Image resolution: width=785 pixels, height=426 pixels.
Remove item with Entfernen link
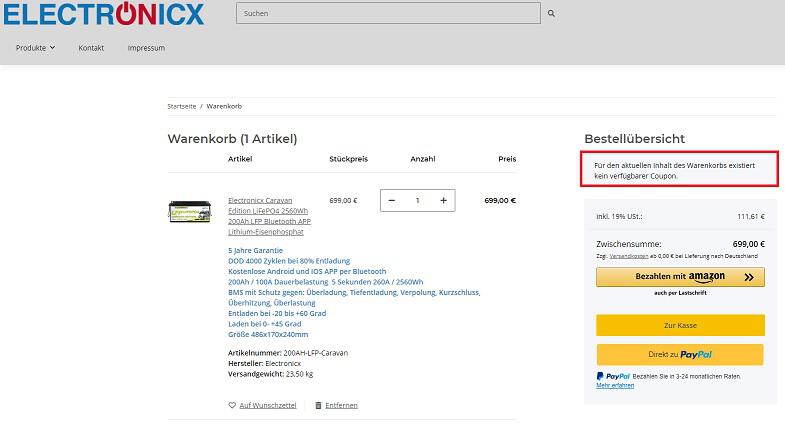point(341,405)
